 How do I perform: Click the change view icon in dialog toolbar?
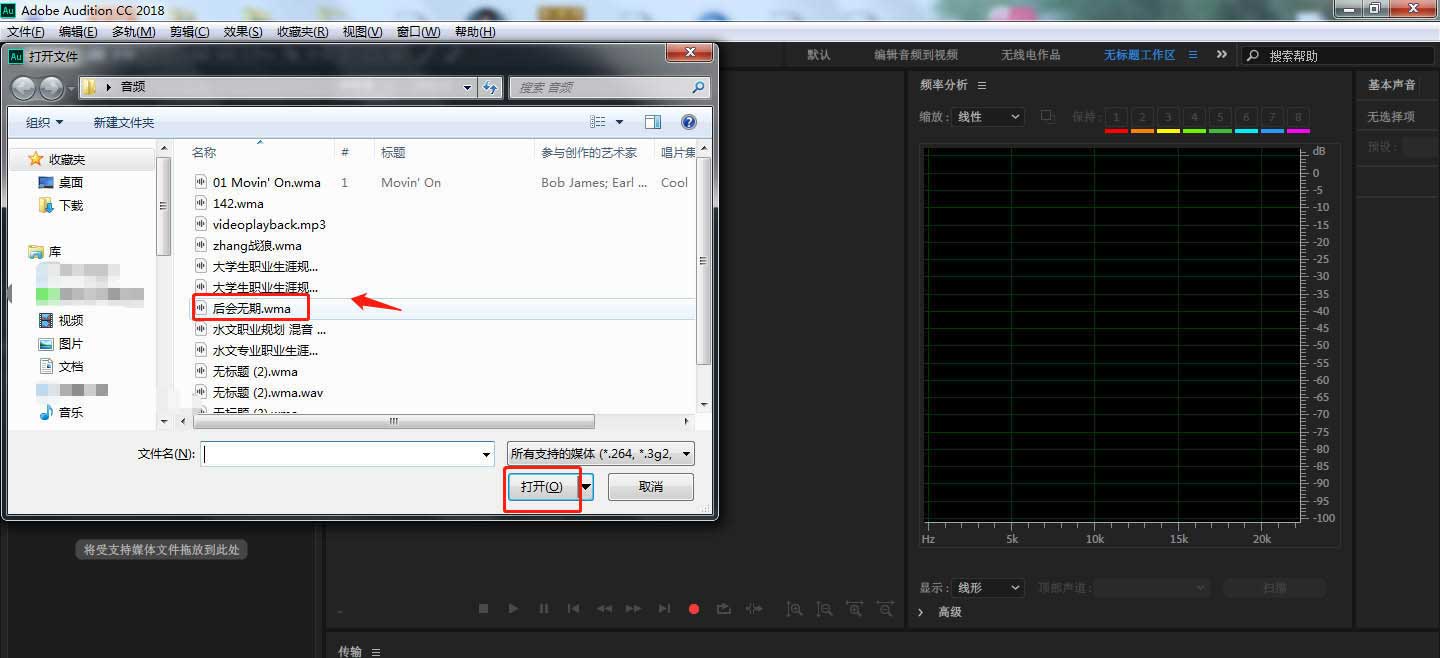tap(598, 122)
